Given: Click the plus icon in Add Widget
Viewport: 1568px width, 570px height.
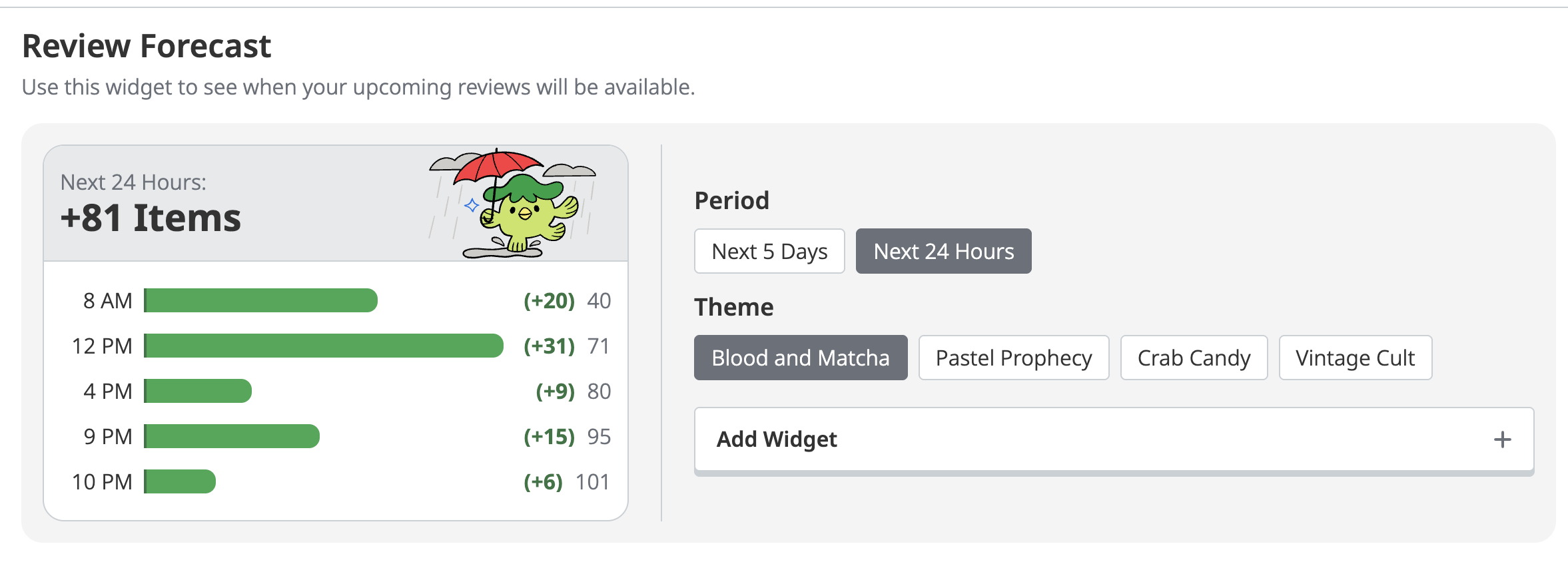Looking at the screenshot, I should point(1502,439).
